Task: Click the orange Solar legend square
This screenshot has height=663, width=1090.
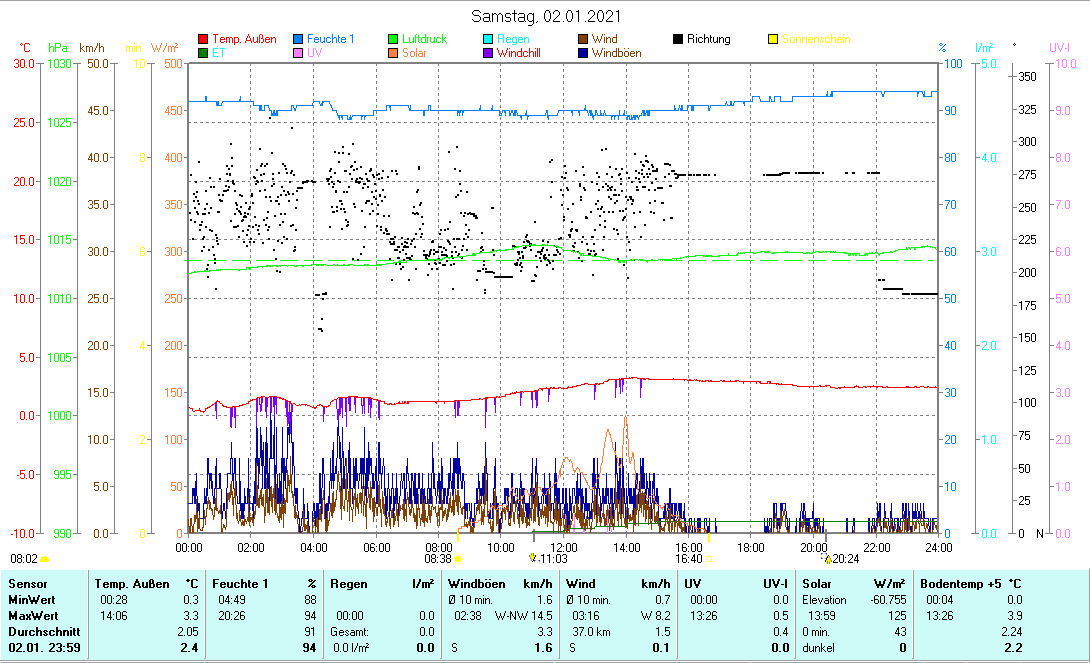Action: pyautogui.click(x=393, y=53)
